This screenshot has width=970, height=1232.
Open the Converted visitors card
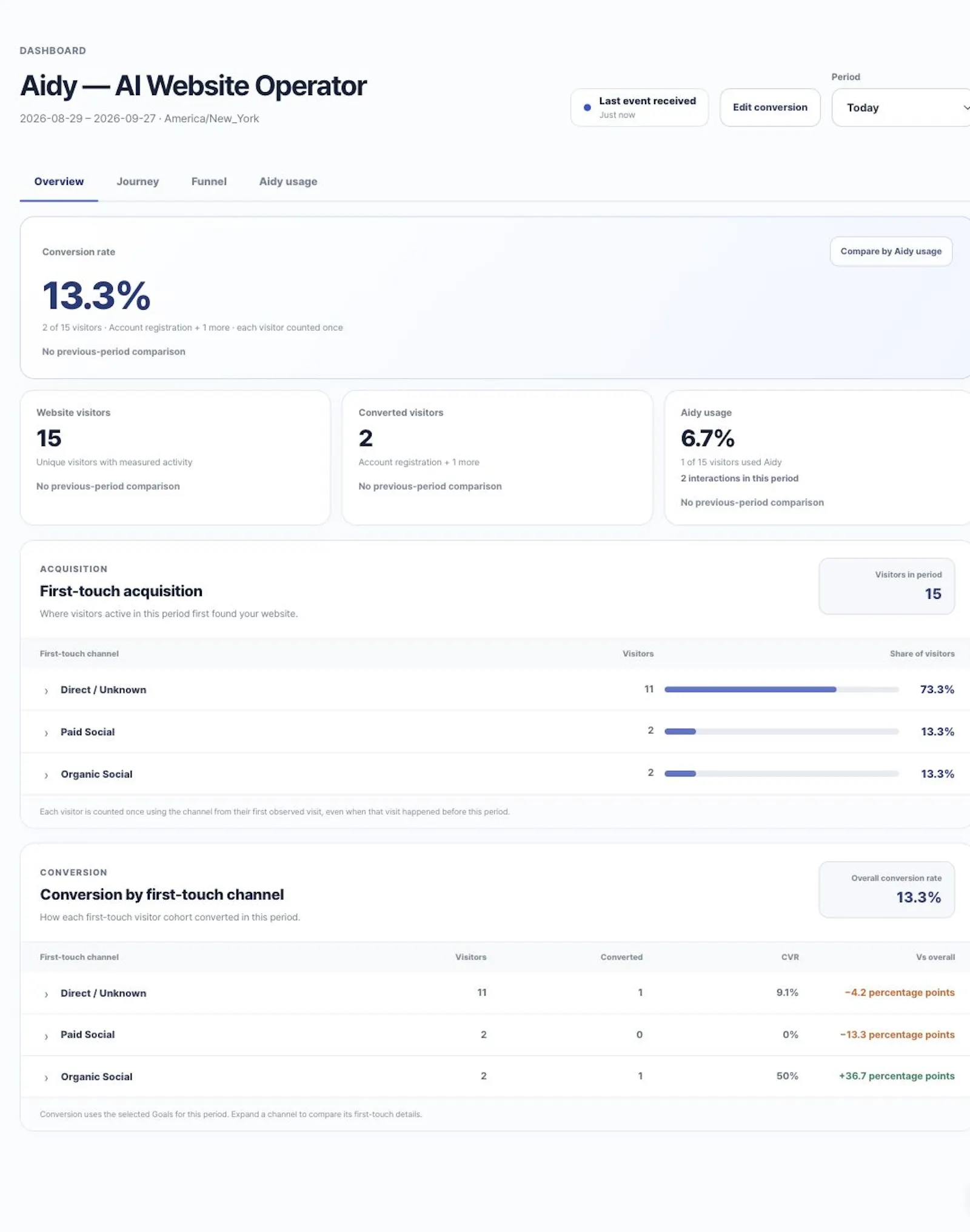[497, 458]
